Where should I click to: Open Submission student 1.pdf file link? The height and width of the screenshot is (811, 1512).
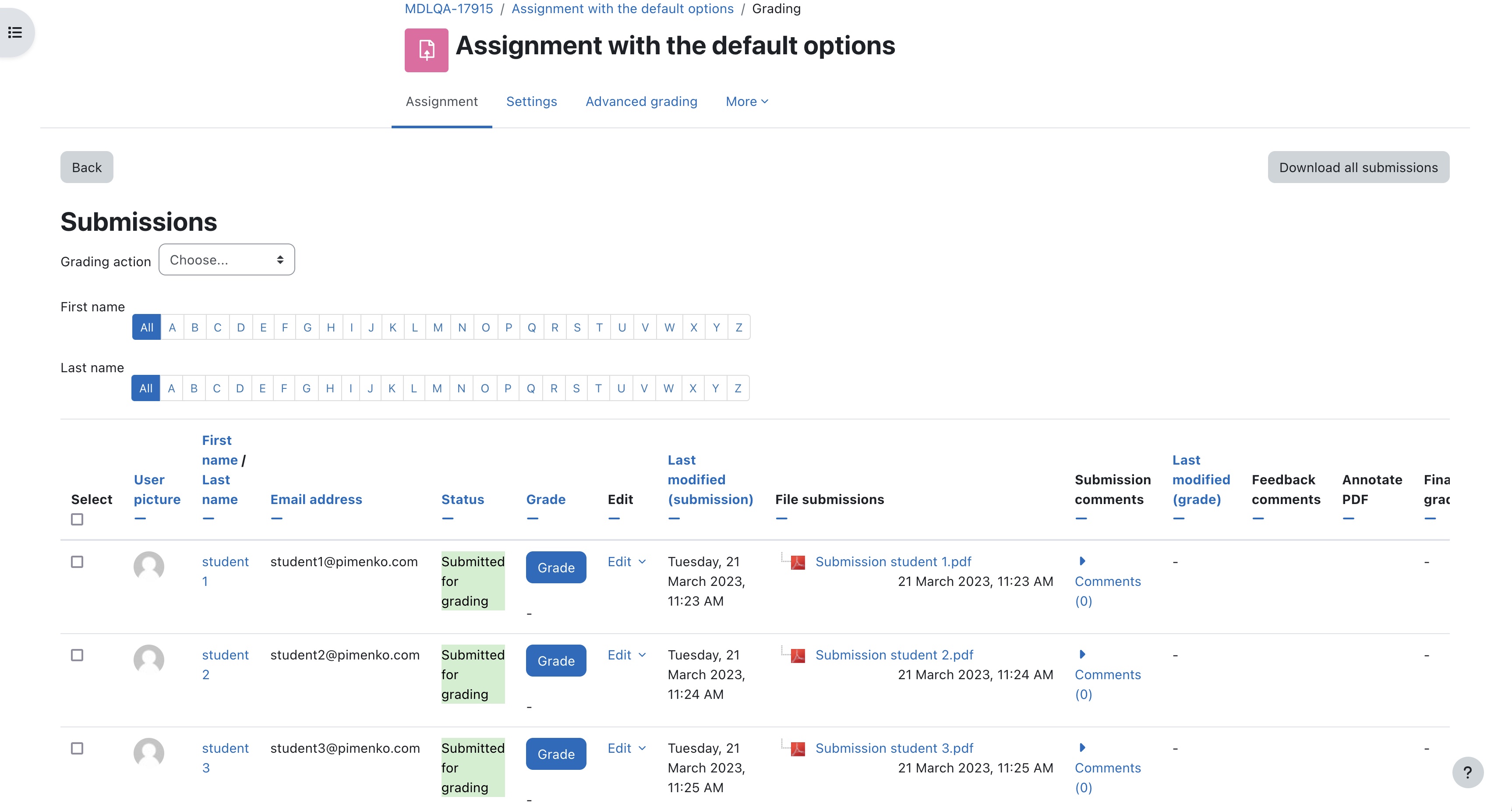(x=894, y=561)
